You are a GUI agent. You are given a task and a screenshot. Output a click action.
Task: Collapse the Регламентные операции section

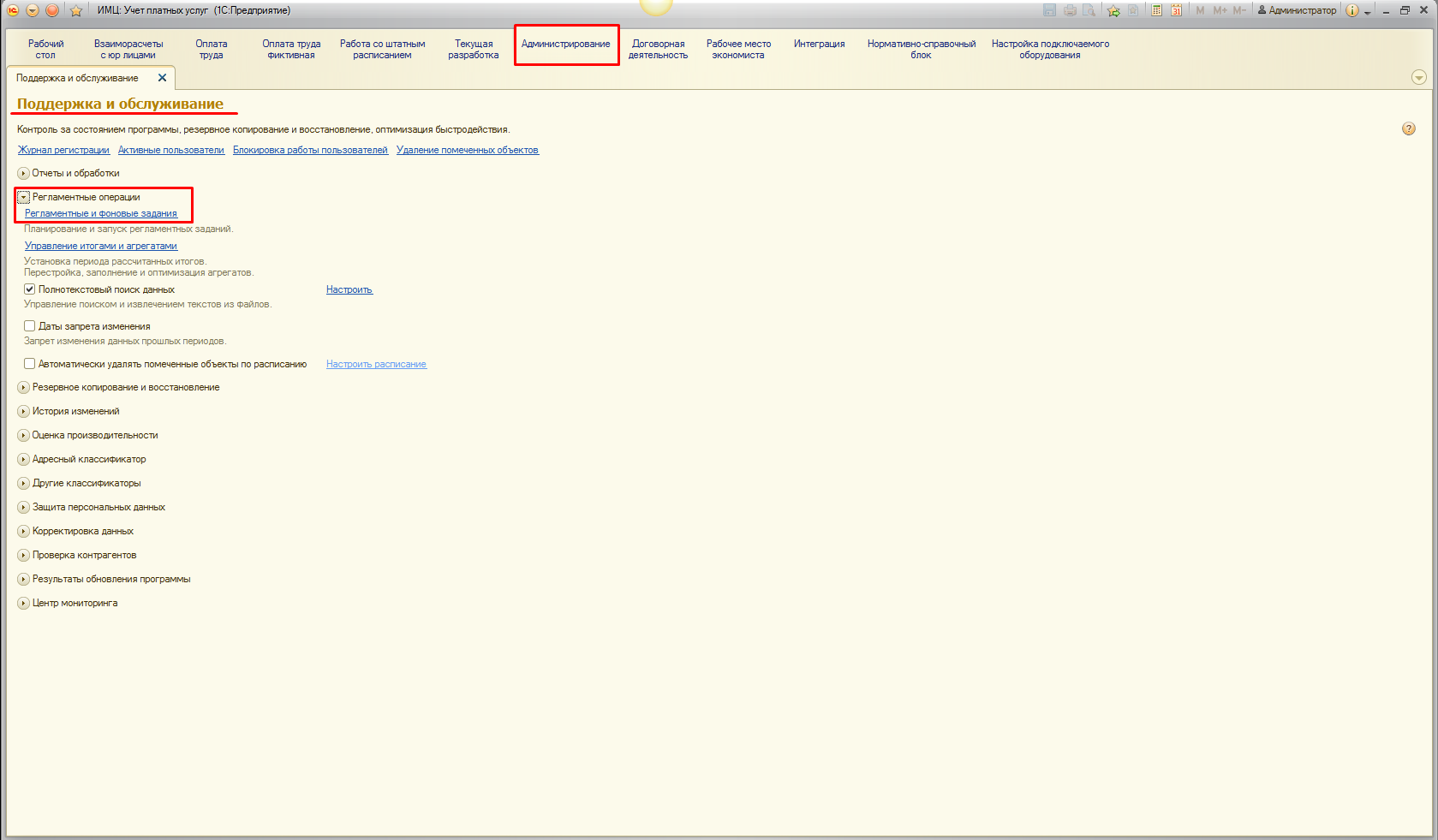24,198
